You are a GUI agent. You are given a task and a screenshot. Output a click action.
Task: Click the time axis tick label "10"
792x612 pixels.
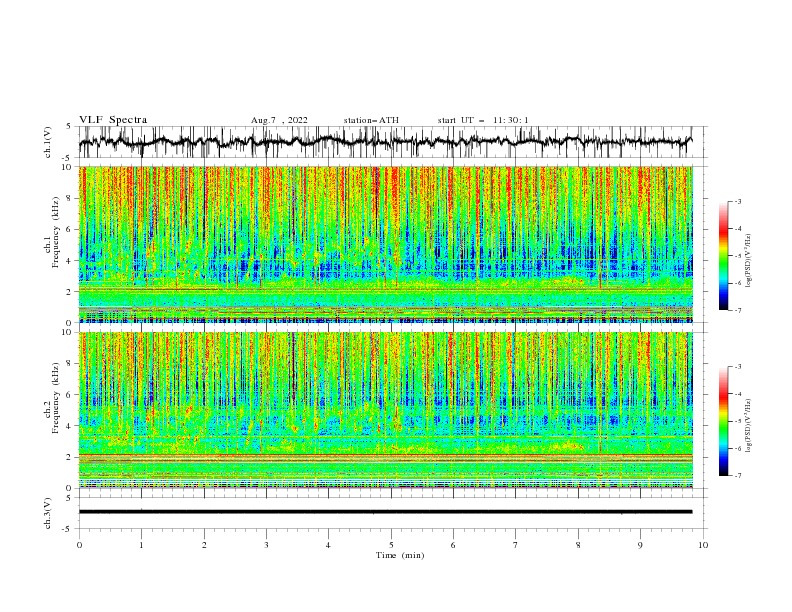[x=703, y=545]
